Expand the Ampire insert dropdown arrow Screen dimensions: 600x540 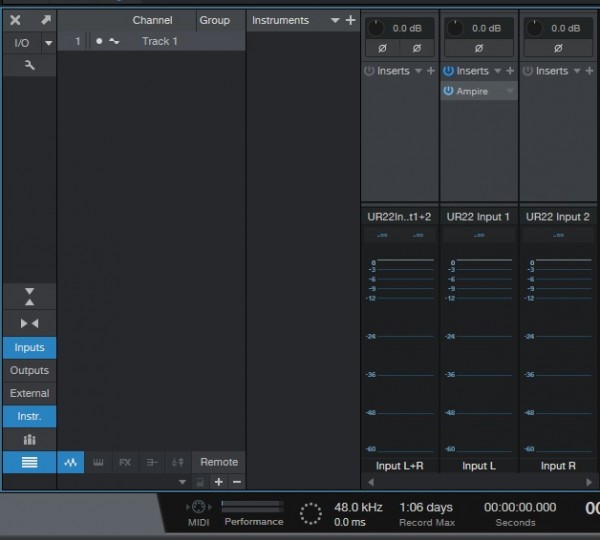(509, 91)
